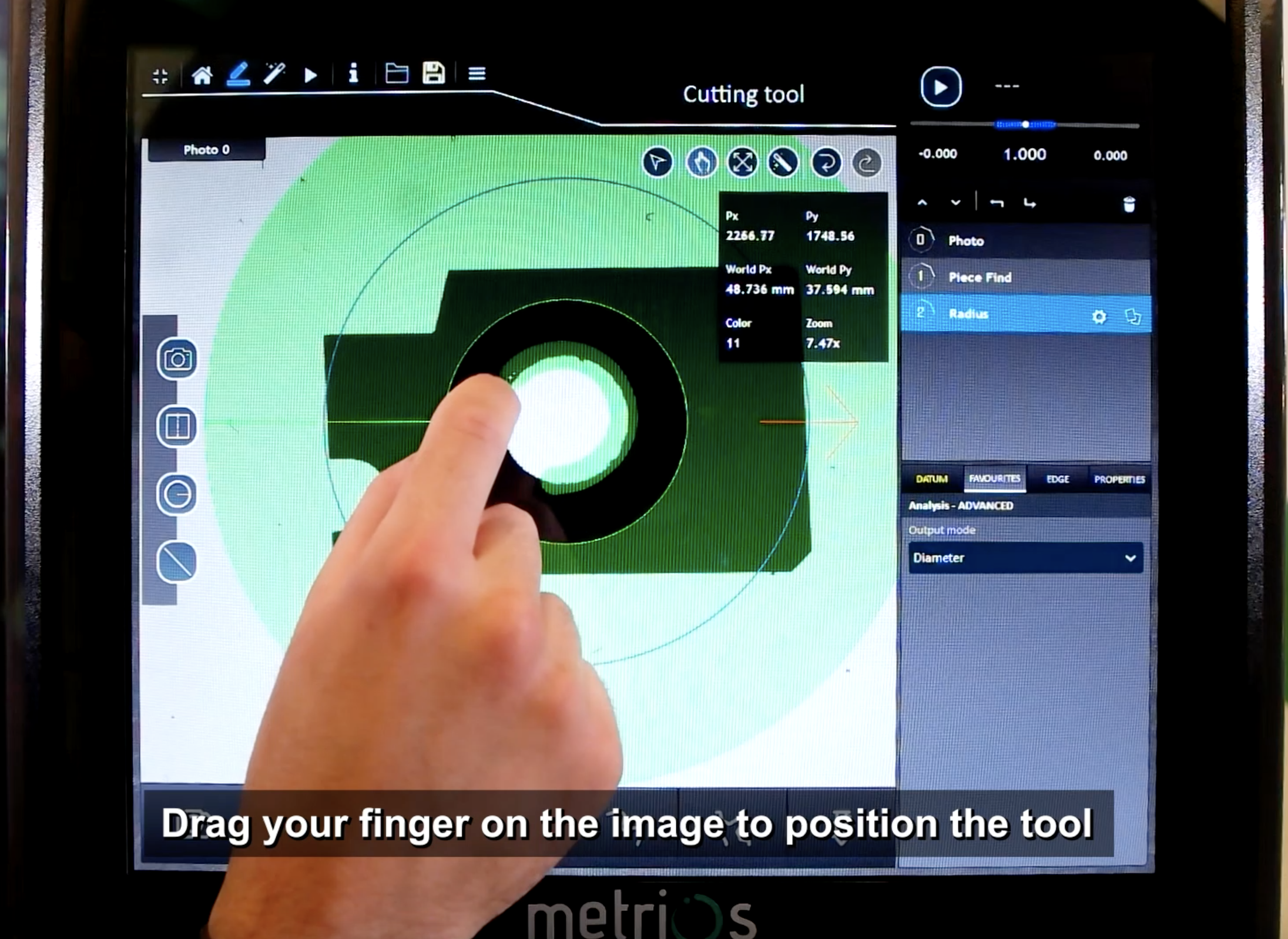Screen dimensions: 1288x939
Task: Click the small play icon in top toolbar
Action: click(311, 75)
